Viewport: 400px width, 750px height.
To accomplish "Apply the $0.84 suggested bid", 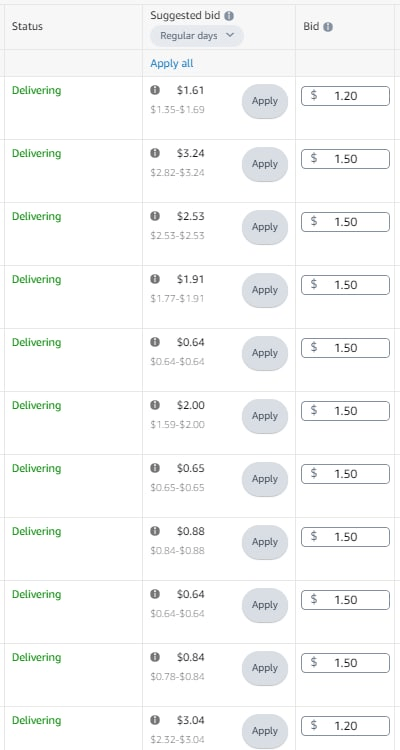I will click(265, 668).
